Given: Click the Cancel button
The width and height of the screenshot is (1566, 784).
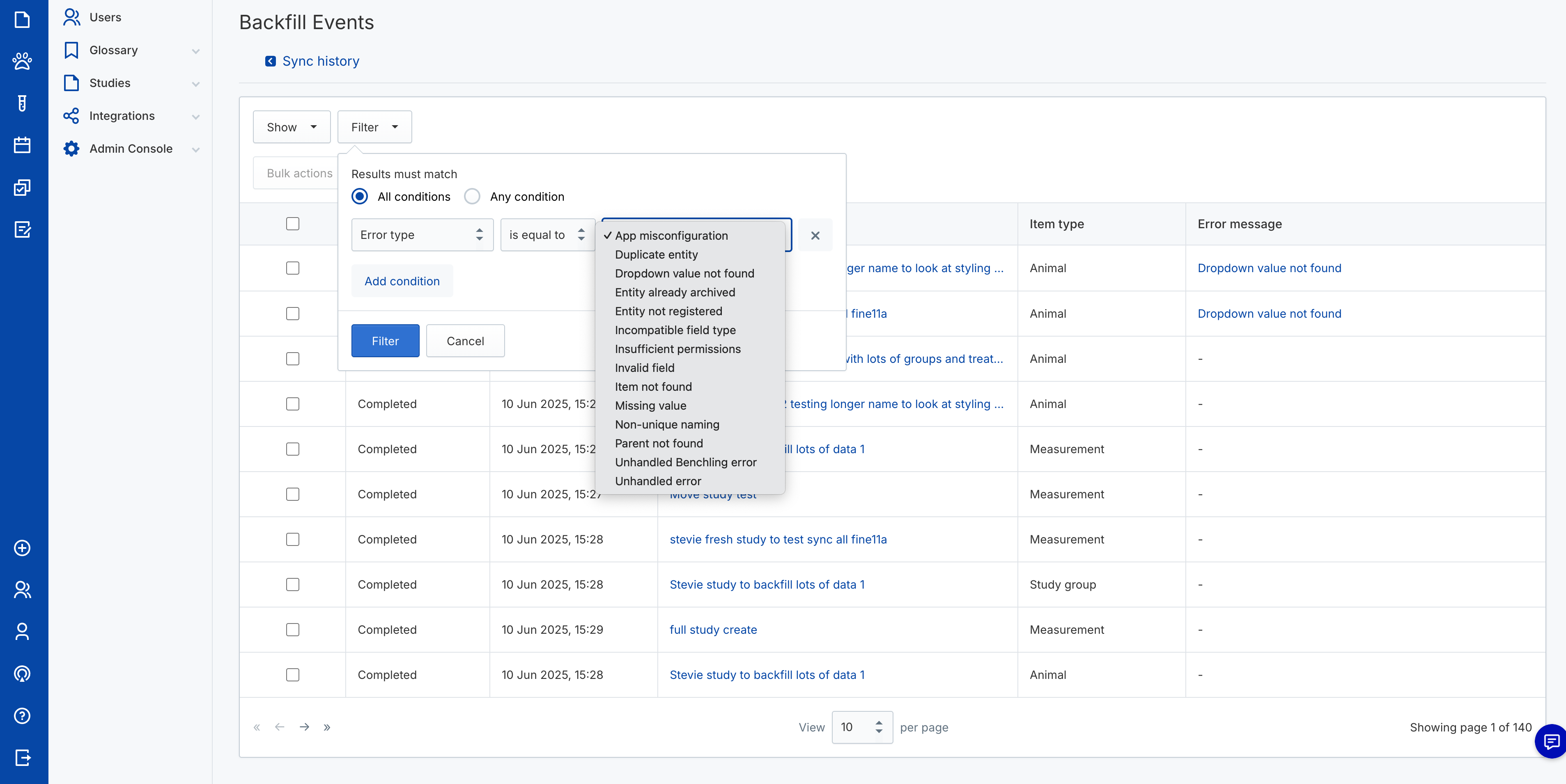Looking at the screenshot, I should [465, 341].
